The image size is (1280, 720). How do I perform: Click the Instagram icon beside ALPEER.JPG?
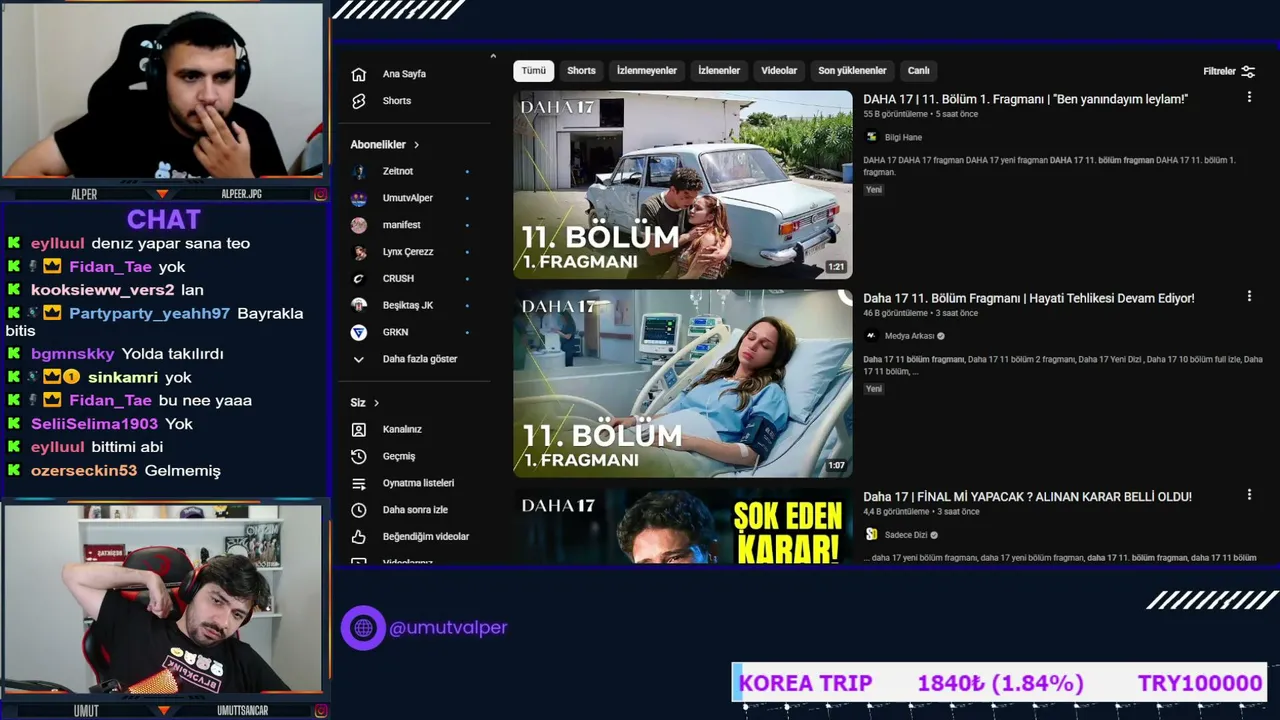[x=320, y=194]
